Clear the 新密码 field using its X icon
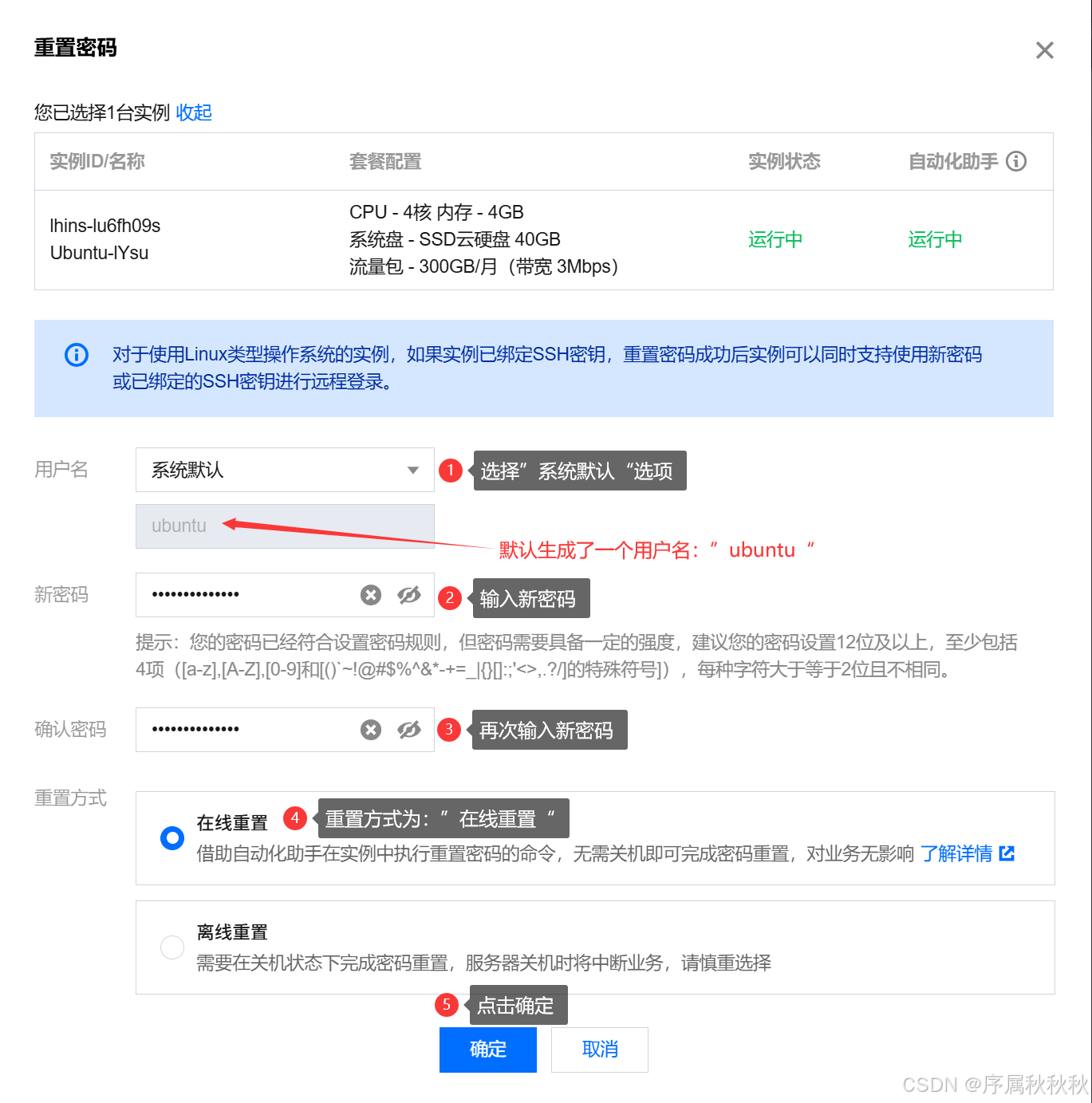 [x=370, y=594]
